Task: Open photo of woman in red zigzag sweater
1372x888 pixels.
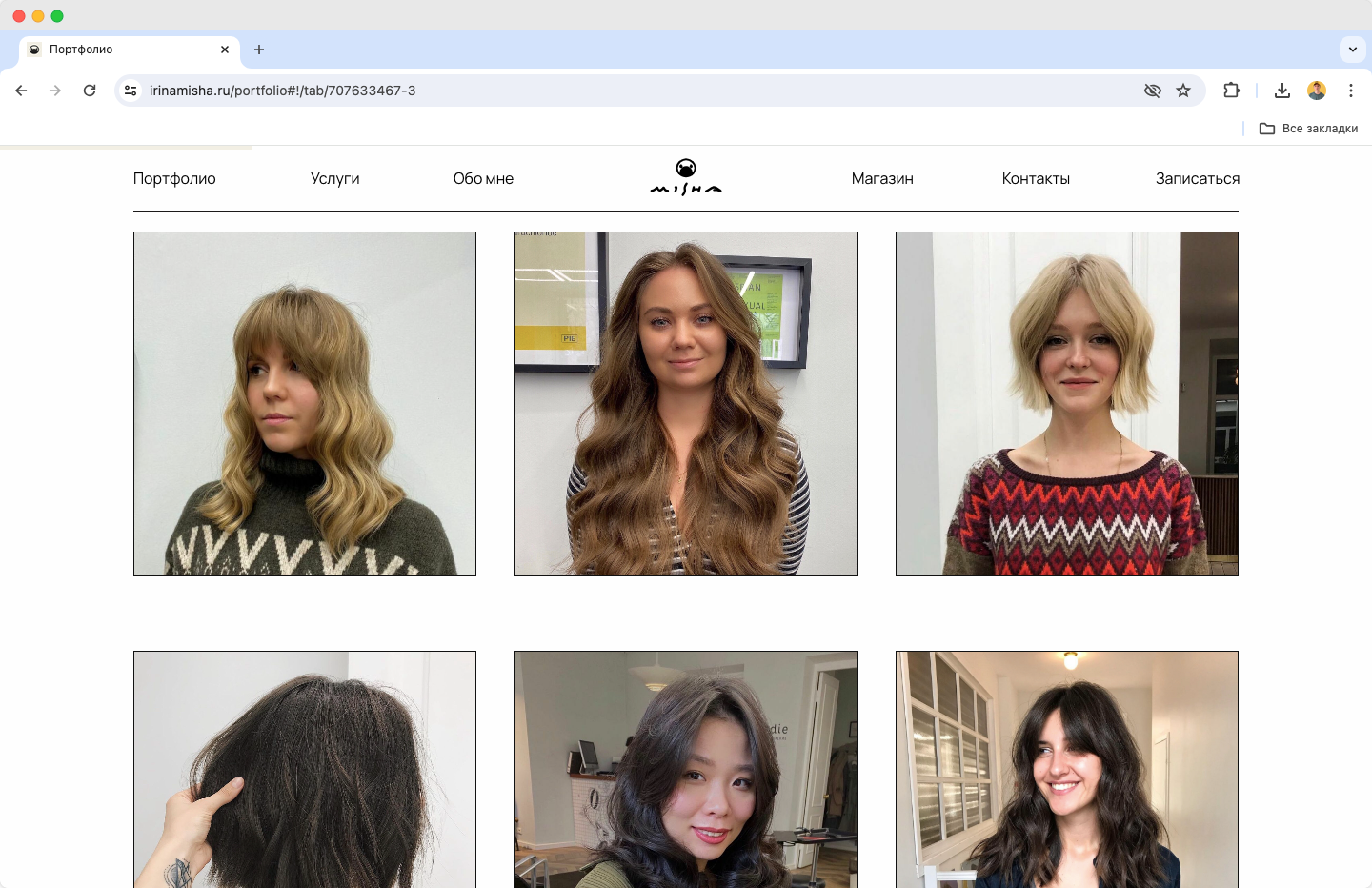Action: (x=1067, y=404)
